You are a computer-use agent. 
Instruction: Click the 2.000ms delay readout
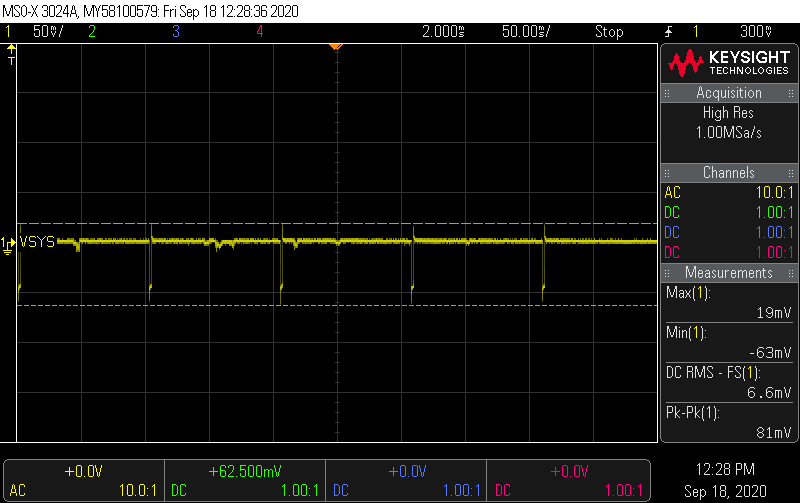pyautogui.click(x=443, y=32)
